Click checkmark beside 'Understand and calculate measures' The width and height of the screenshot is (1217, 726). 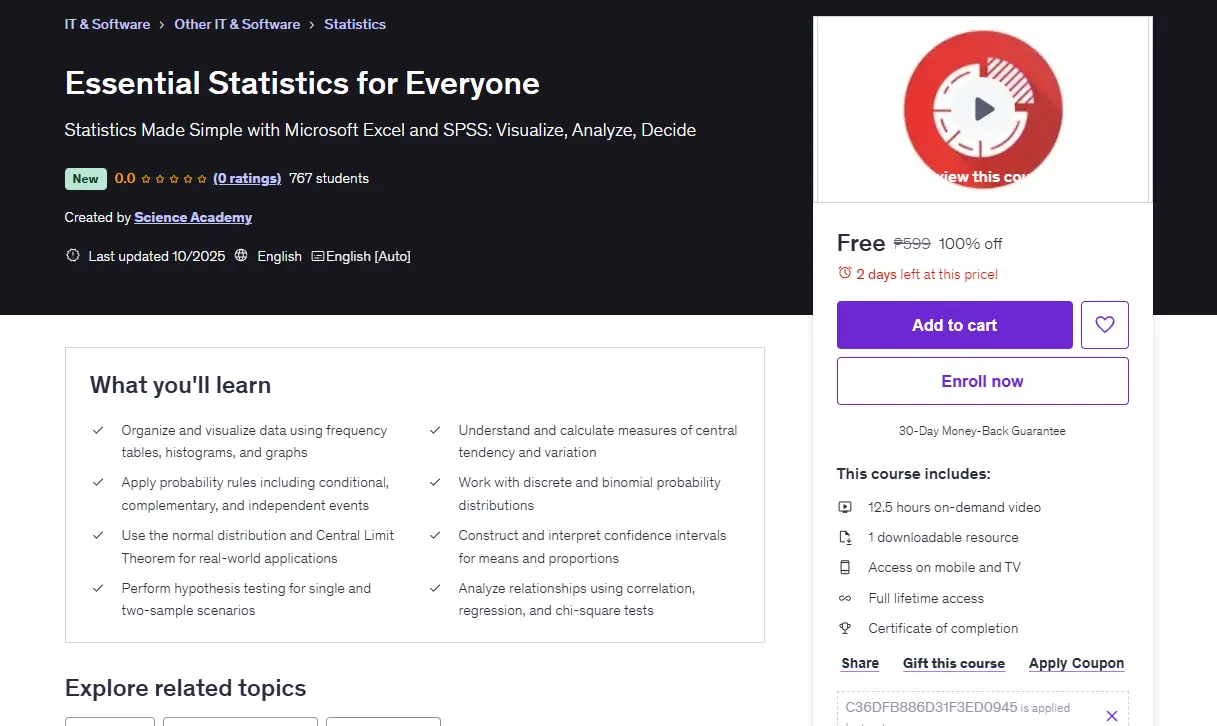pyautogui.click(x=435, y=430)
